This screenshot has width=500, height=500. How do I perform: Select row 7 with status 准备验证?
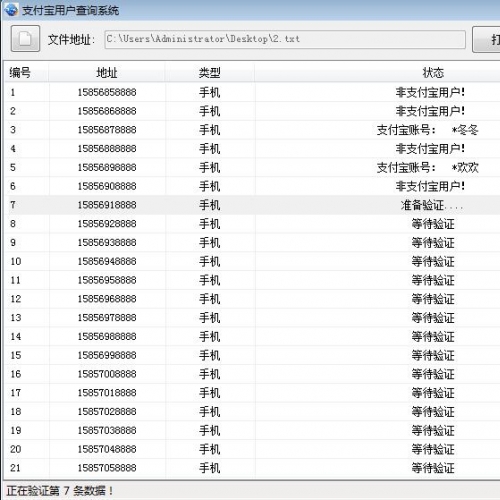tap(252, 205)
